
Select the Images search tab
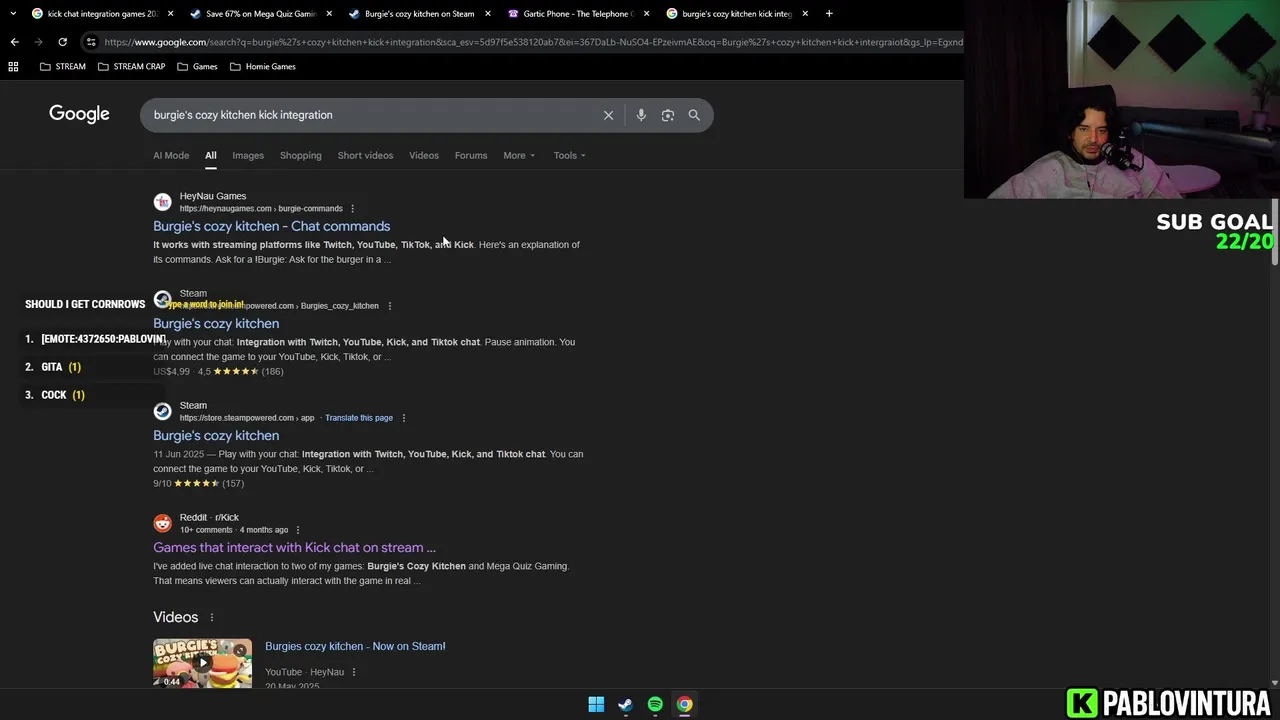point(248,155)
